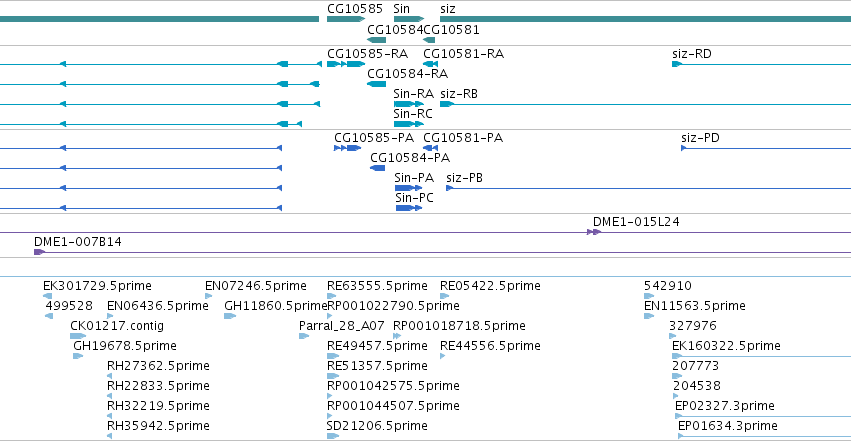Select the Sin-PC protein feature
Viewport: 851px width, 441px height.
(409, 208)
